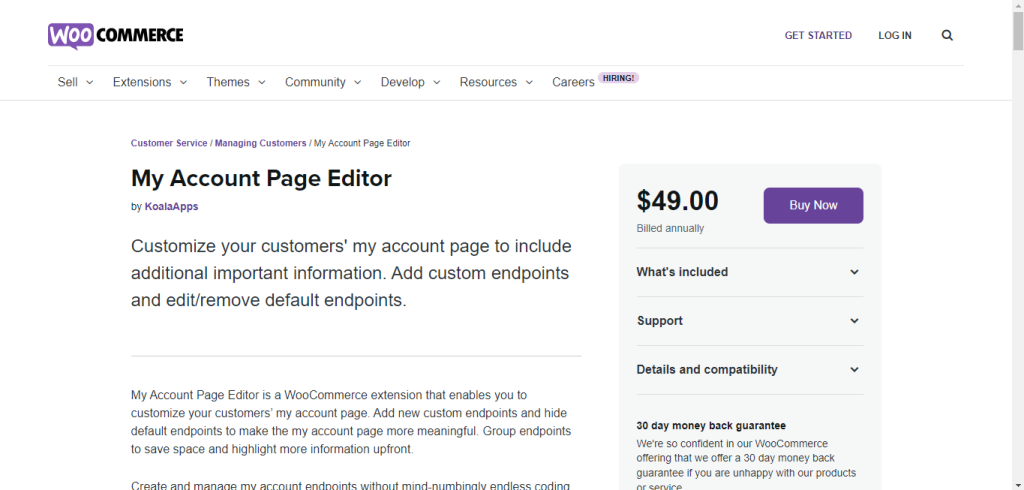Click the Get Started link
The width and height of the screenshot is (1024, 490).
pos(818,35)
